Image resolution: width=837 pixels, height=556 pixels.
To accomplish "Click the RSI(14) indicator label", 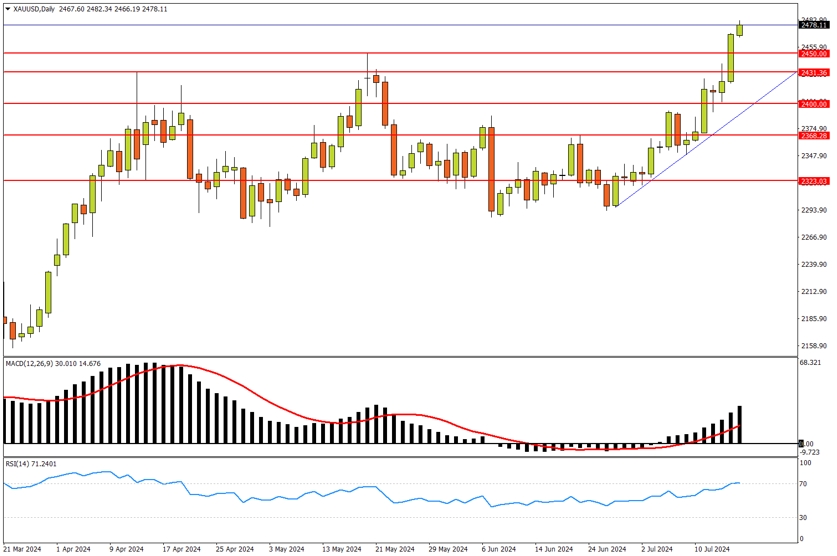I will click(18, 463).
